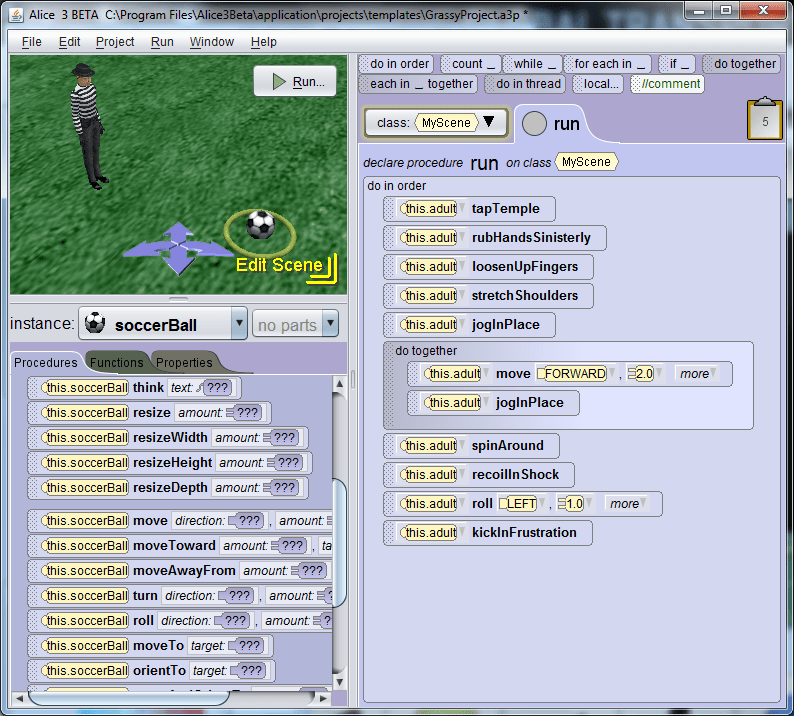The image size is (794, 716).
Task: Select the adult character in the scene
Action: pos(89,127)
